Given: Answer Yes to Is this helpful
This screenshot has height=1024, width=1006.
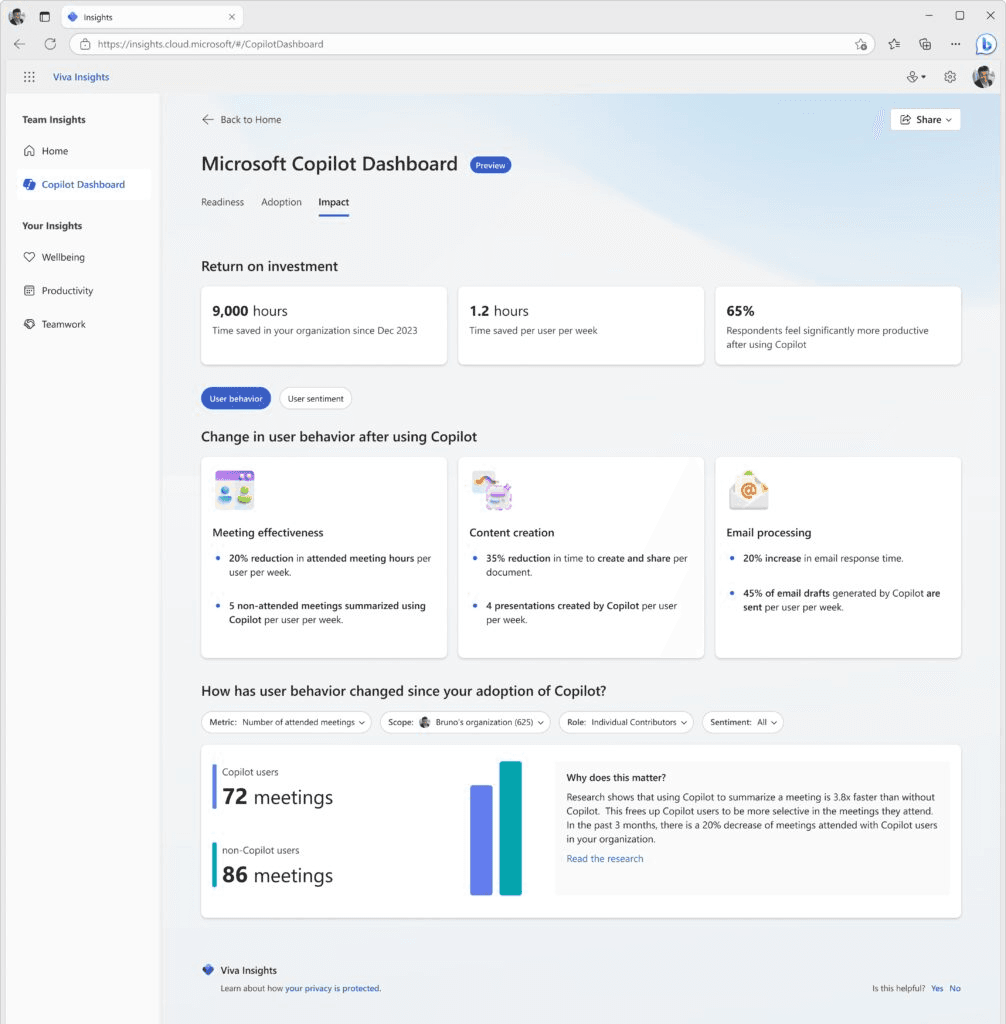Looking at the screenshot, I should pos(937,988).
